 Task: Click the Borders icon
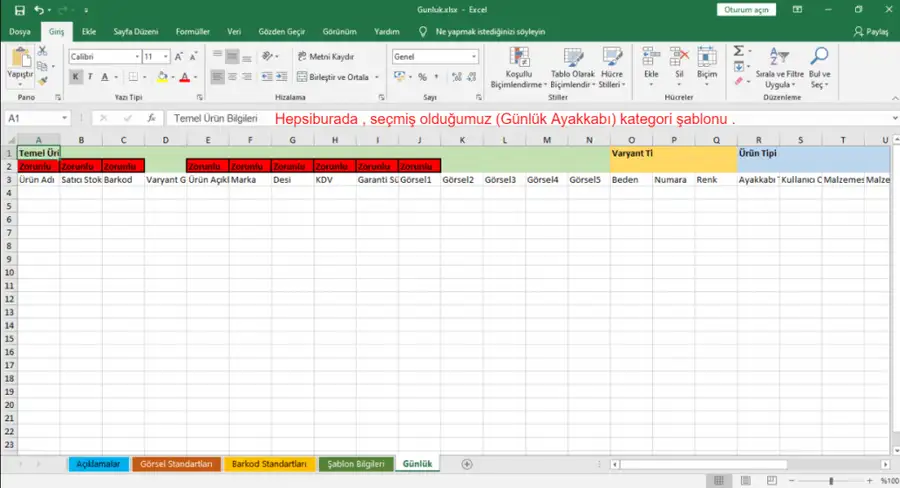click(x=133, y=77)
